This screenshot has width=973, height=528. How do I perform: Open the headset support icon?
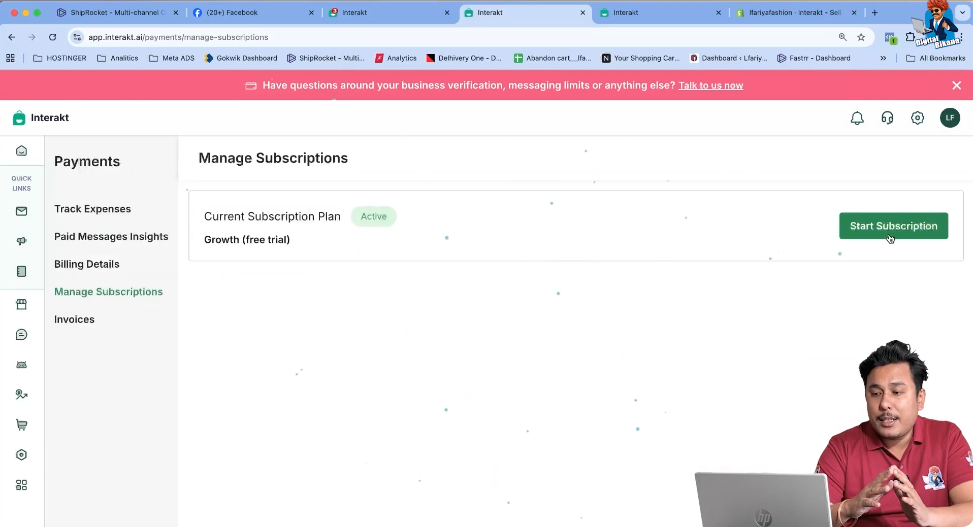(887, 118)
